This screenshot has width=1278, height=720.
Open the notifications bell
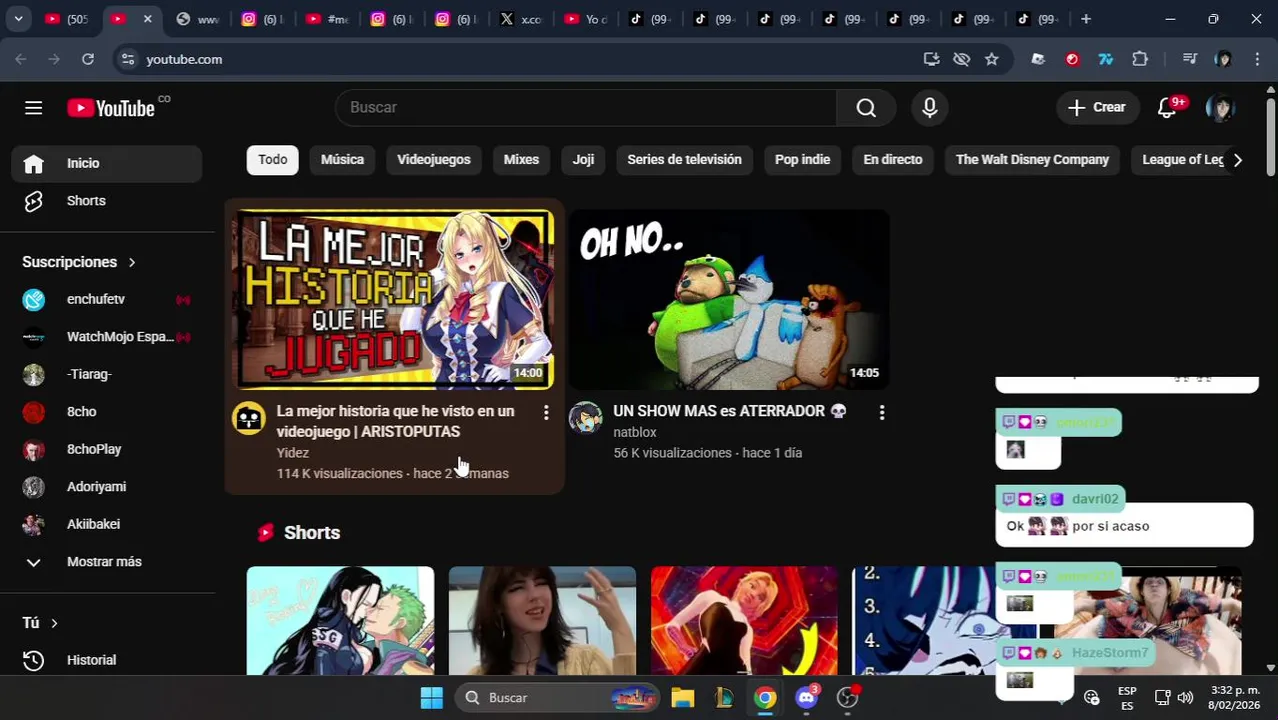[1167, 108]
